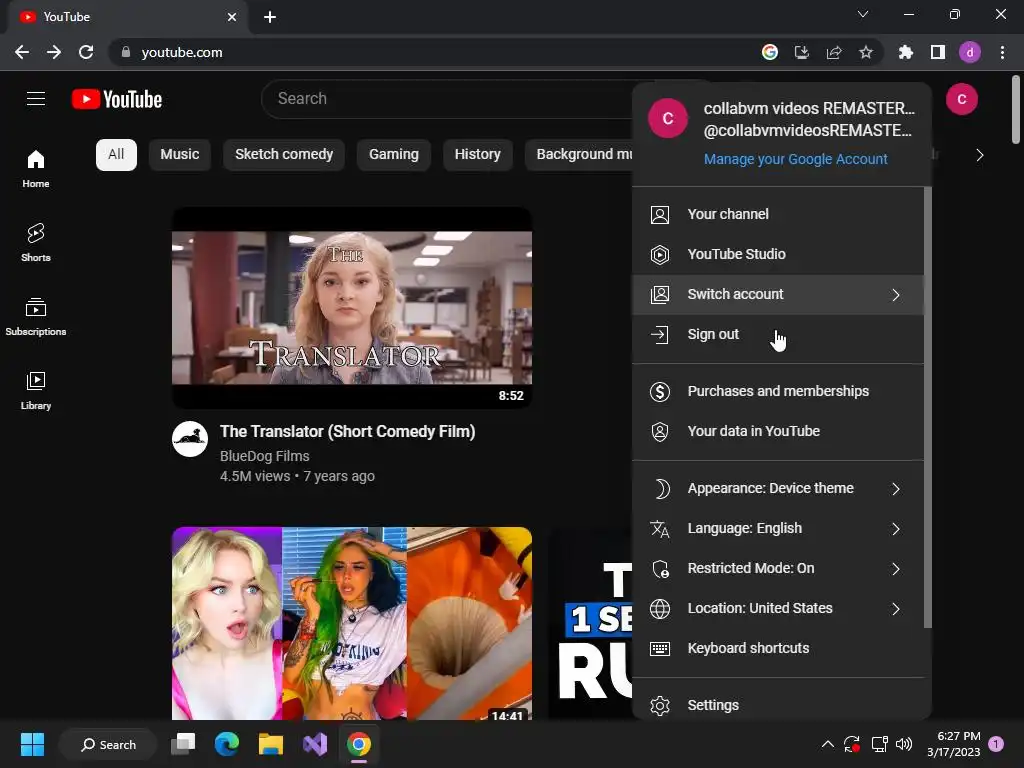The image size is (1024, 768).
Task: Open Visual Studio from taskbar
Action: (315, 744)
